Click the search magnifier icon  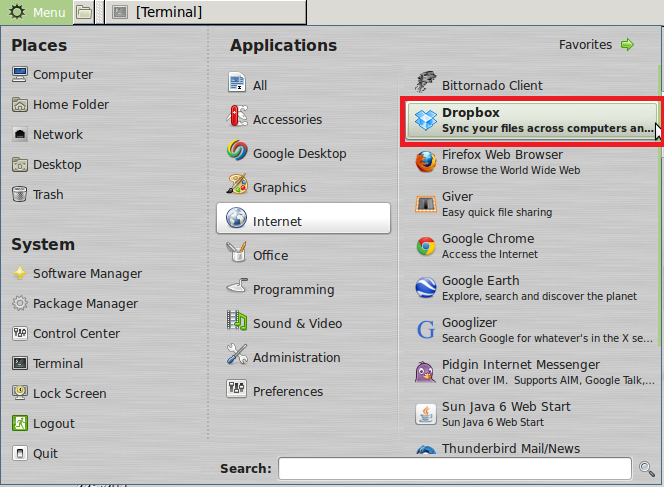pyautogui.click(x=647, y=469)
